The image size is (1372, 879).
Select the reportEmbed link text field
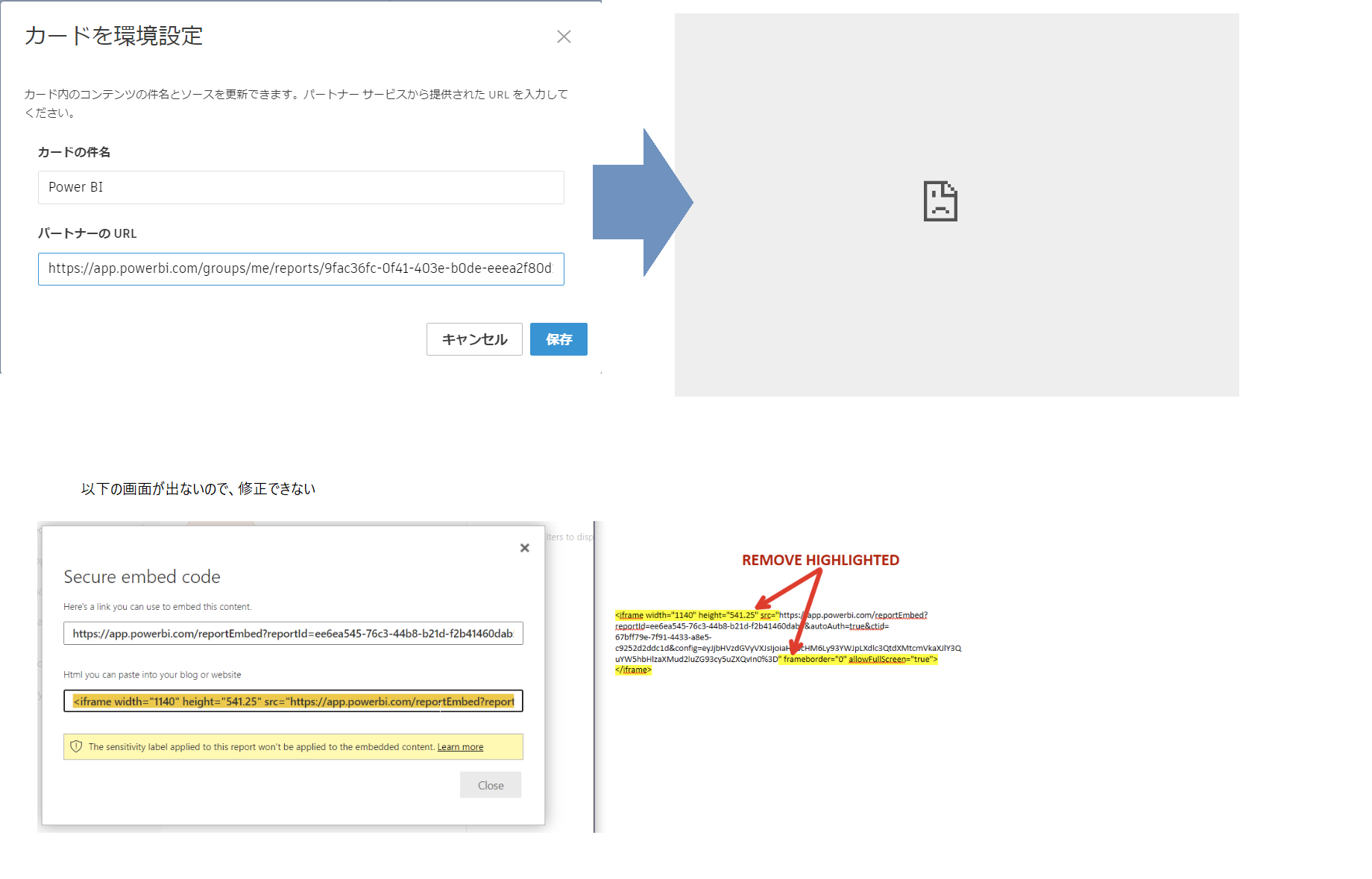pyautogui.click(x=293, y=633)
